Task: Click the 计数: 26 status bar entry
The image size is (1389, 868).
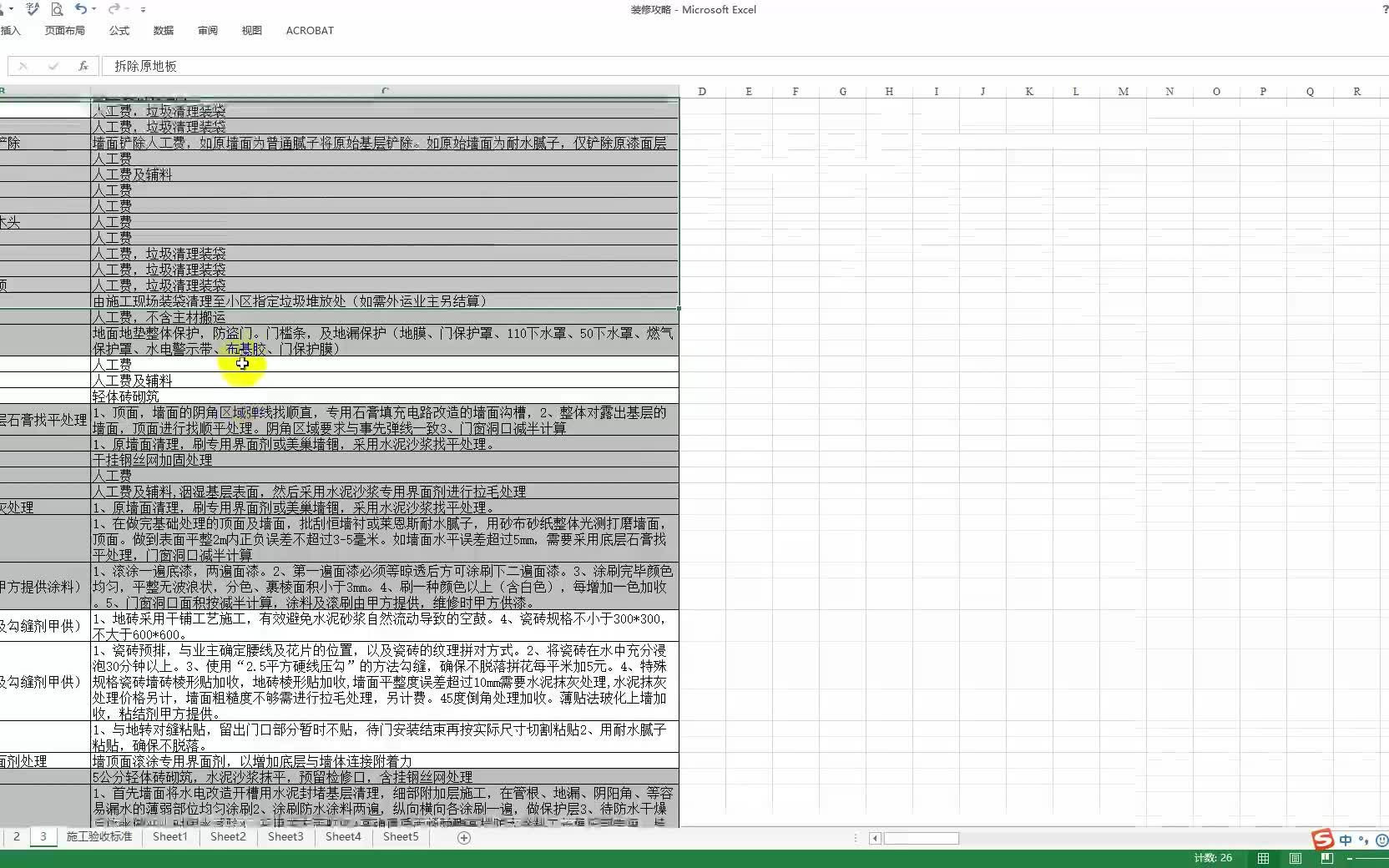Action: pos(1213,858)
